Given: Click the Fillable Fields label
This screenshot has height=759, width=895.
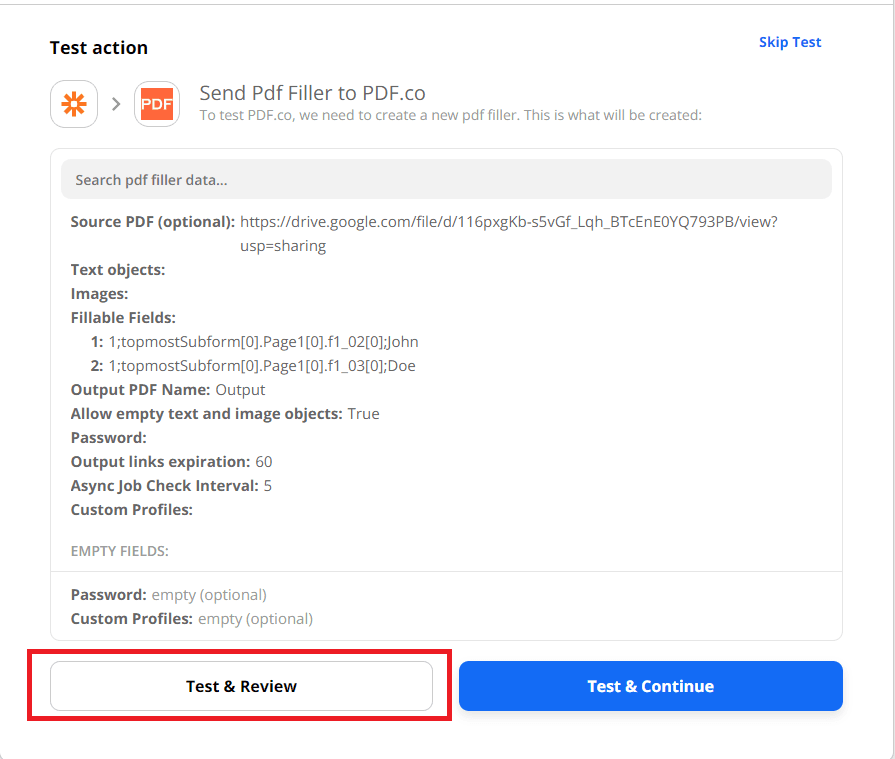Looking at the screenshot, I should (123, 318).
